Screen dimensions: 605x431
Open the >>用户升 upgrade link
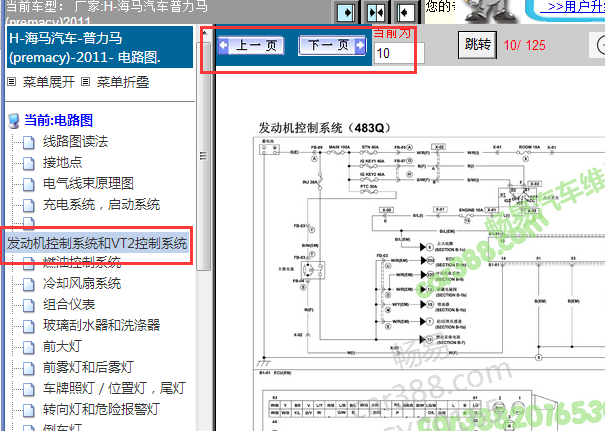[x=573, y=6]
